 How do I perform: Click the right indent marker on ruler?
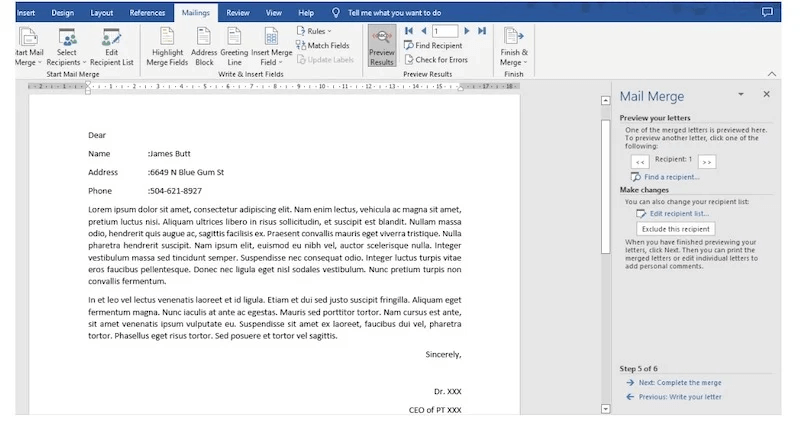[460, 88]
